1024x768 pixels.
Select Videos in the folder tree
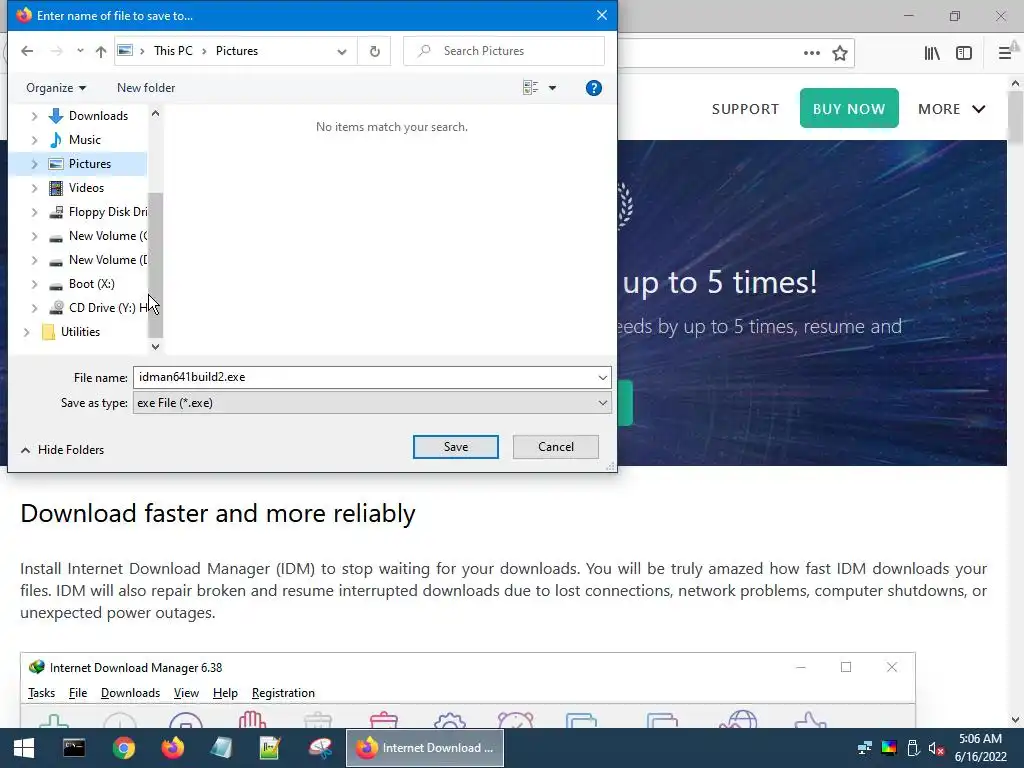coord(86,188)
